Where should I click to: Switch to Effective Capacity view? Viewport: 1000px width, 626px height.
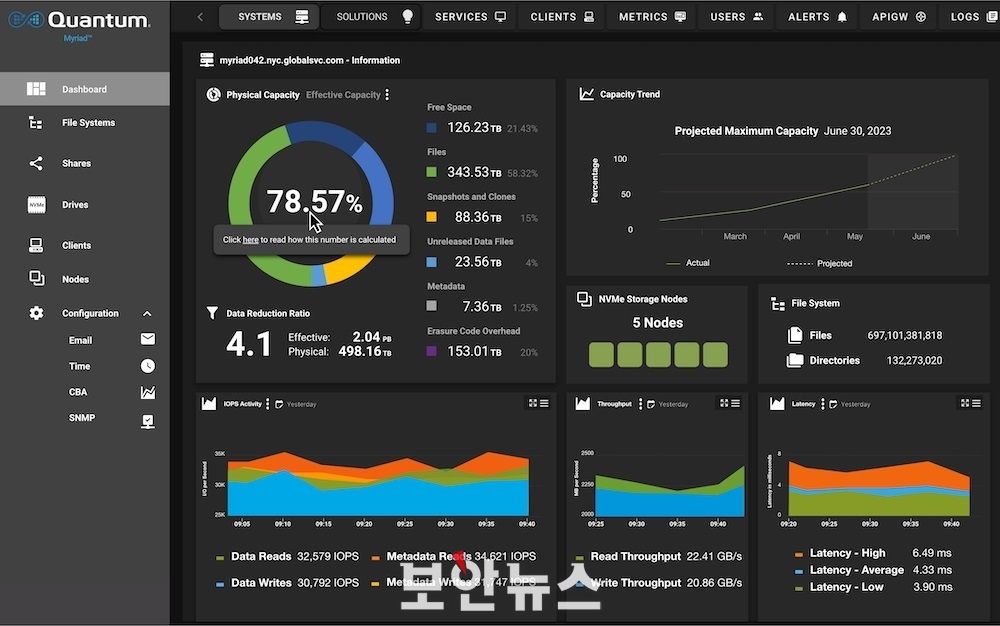pyautogui.click(x=343, y=95)
